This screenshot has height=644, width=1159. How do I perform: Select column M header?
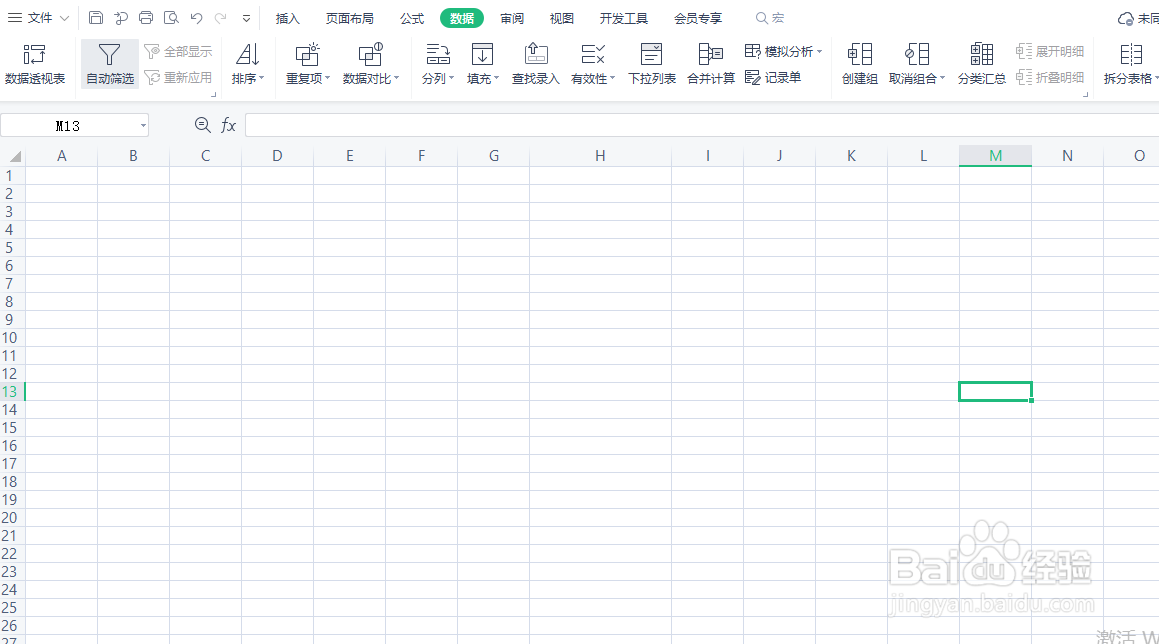point(995,156)
